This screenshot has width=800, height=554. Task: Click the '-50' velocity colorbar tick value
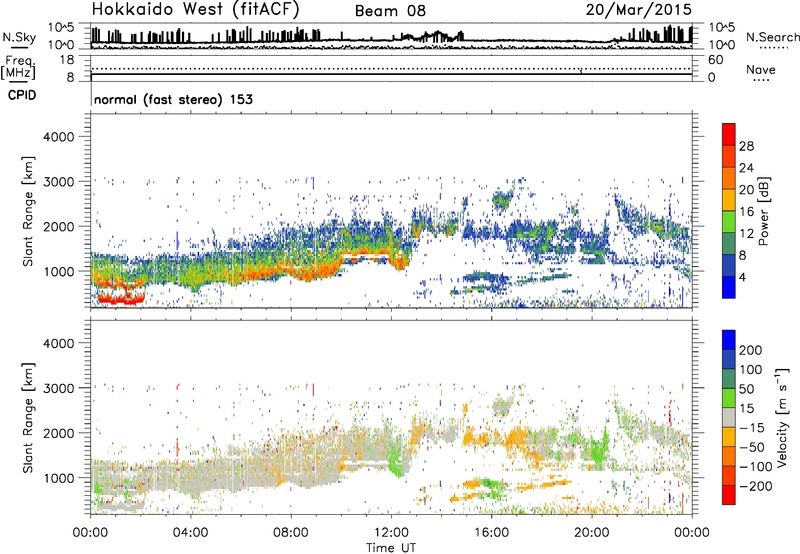coord(752,447)
